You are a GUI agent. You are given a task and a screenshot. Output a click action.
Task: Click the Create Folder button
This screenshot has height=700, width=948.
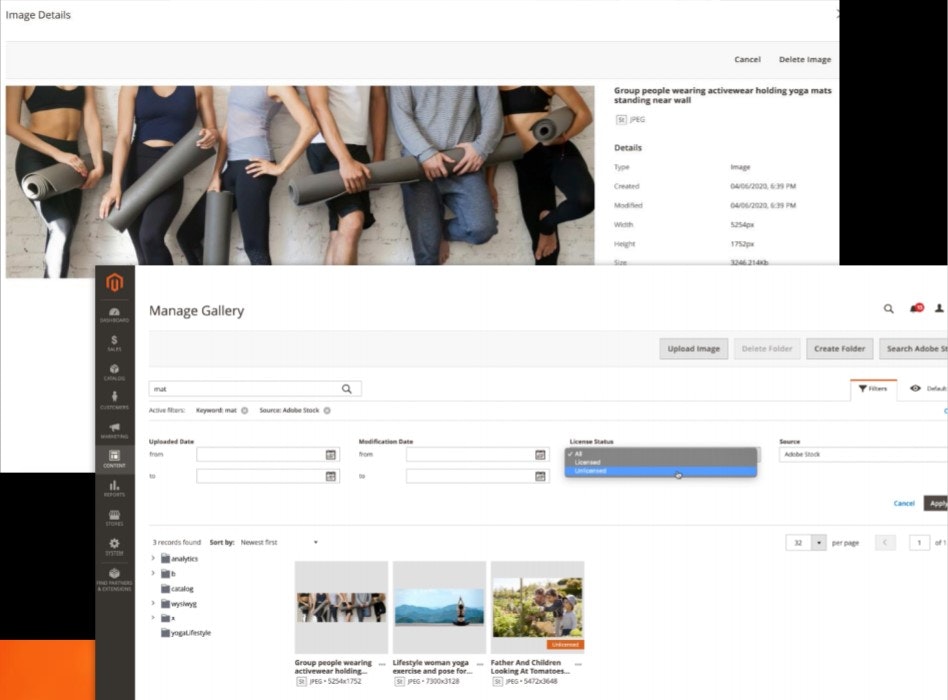839,349
